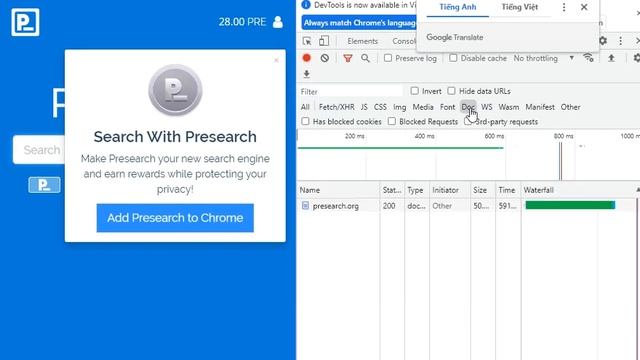Select the CSS filter type

point(380,107)
